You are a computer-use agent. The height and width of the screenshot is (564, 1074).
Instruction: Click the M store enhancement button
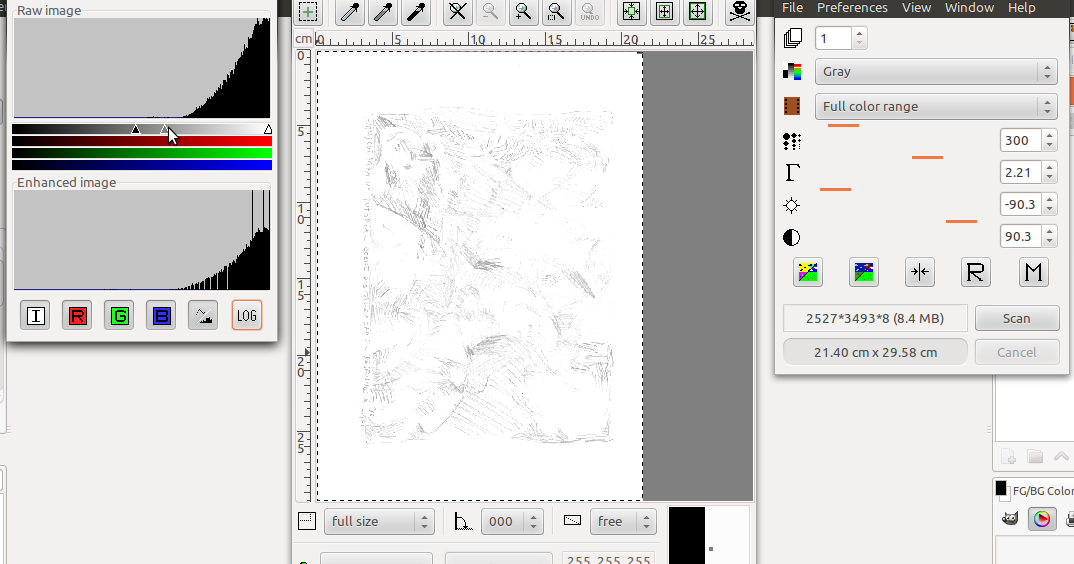[x=1033, y=273]
